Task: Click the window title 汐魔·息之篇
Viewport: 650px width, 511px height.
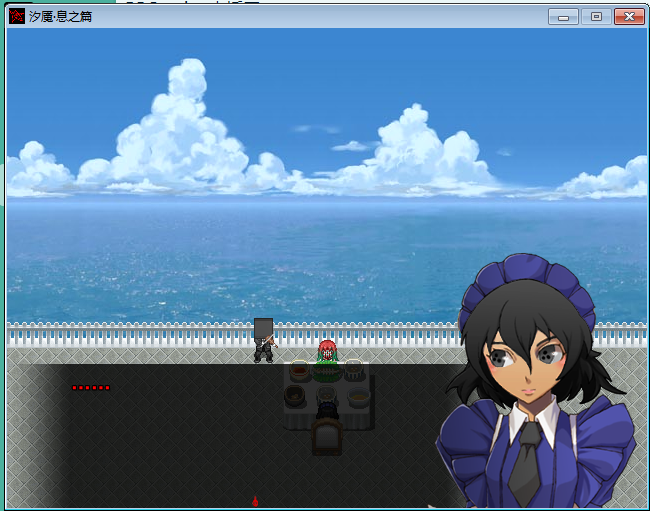Action: tap(61, 17)
